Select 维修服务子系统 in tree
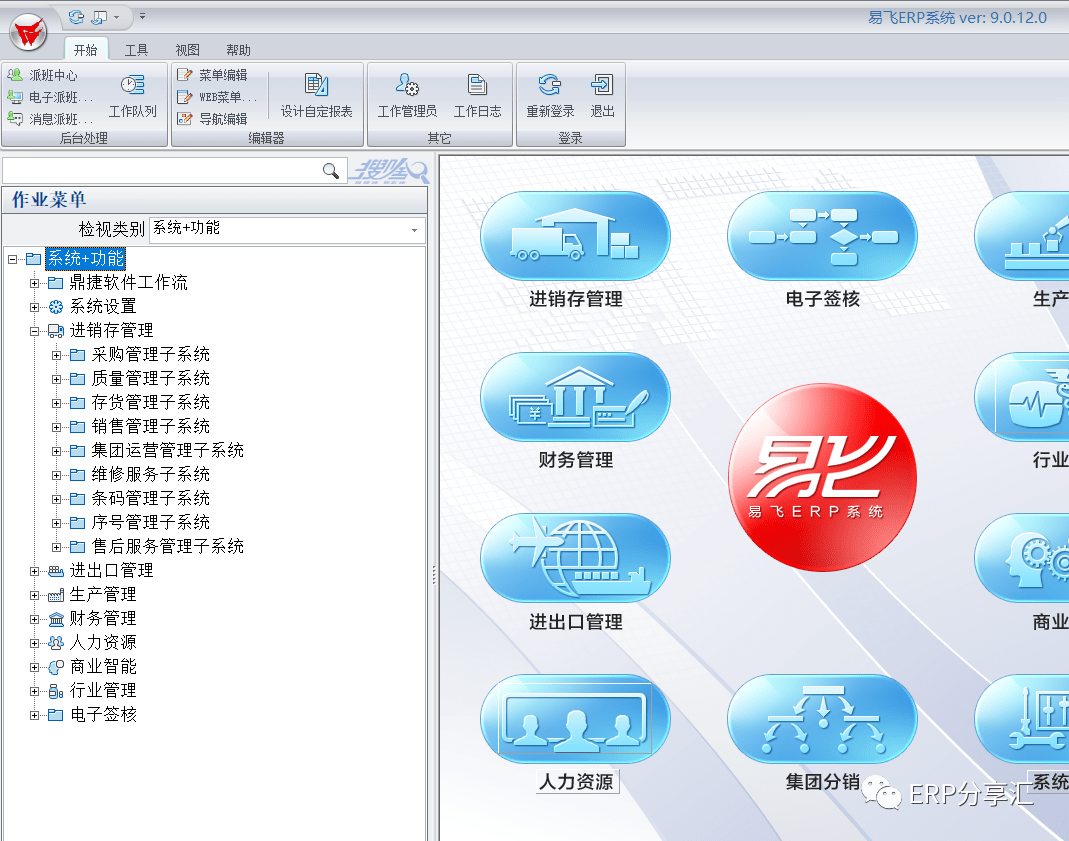Screen dimensions: 1069x841 pos(151,474)
